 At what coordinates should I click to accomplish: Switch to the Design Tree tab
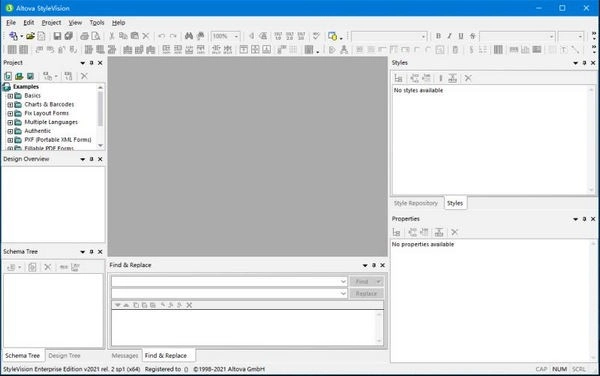point(64,356)
